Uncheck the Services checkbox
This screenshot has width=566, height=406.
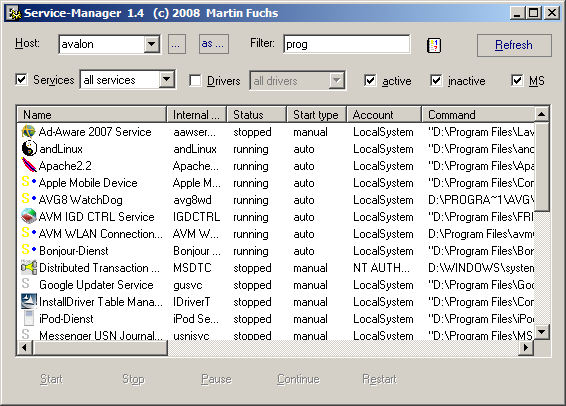click(21, 79)
